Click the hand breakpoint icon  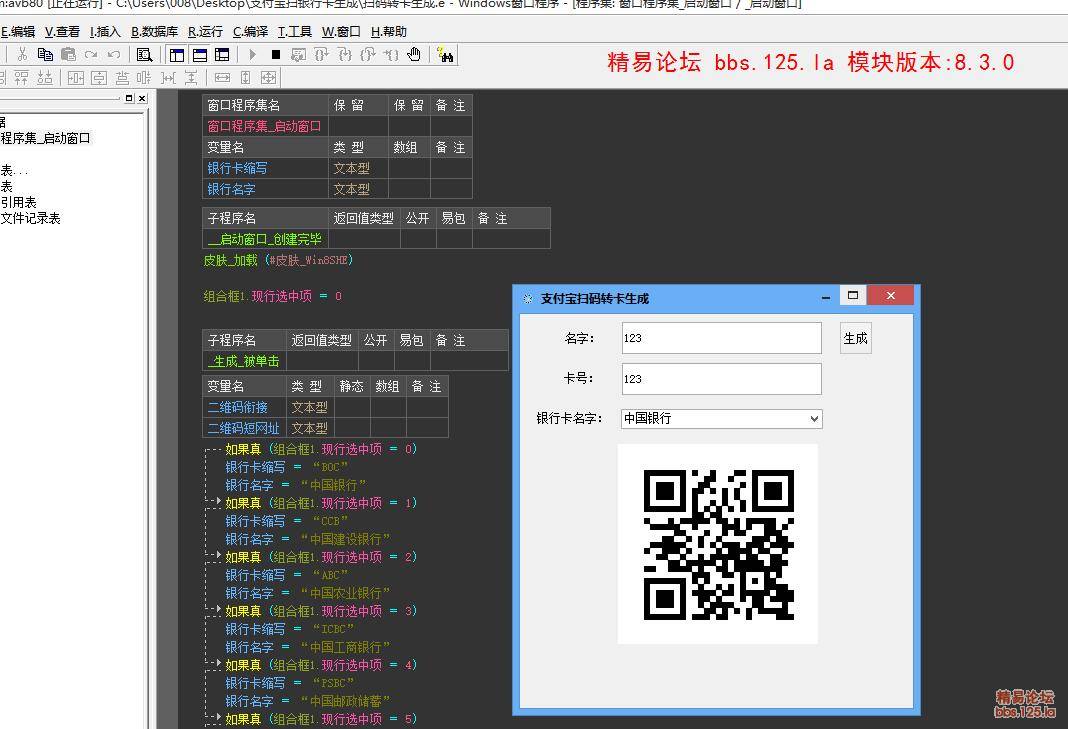click(x=414, y=55)
